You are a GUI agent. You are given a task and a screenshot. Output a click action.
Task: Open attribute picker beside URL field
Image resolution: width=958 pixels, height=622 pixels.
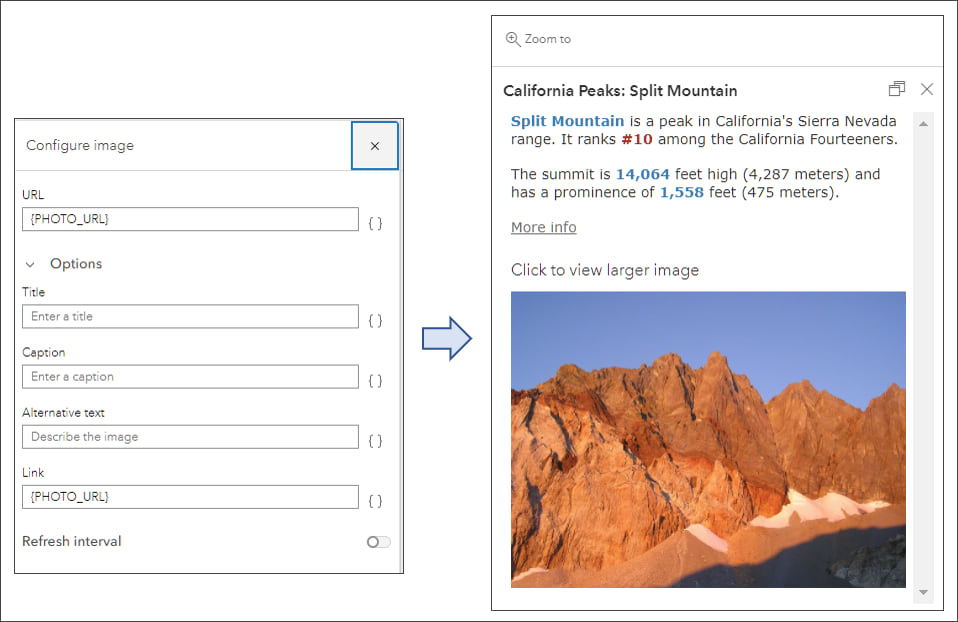tap(375, 223)
